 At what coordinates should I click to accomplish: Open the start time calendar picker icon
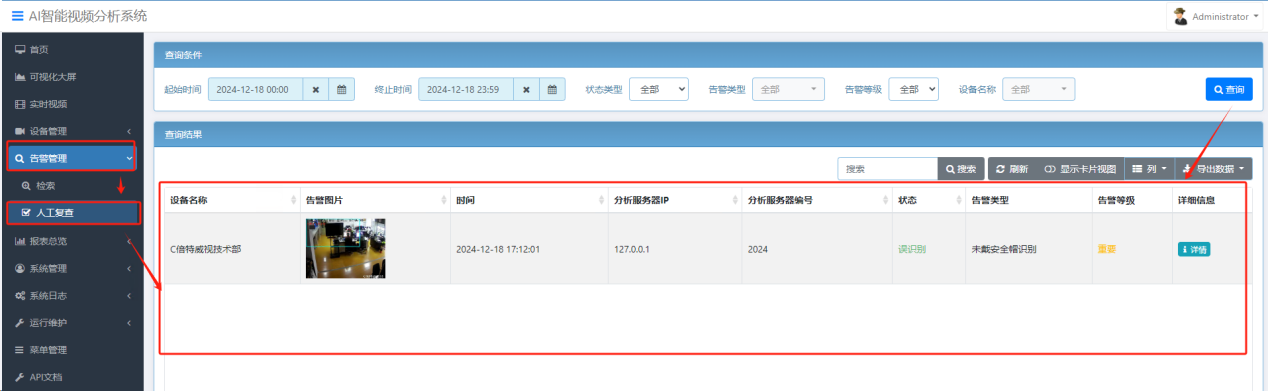(x=342, y=89)
